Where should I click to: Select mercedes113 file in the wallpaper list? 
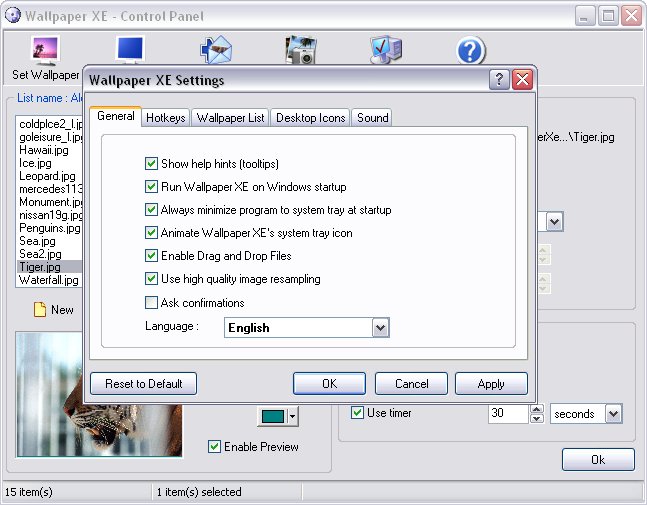pos(49,189)
